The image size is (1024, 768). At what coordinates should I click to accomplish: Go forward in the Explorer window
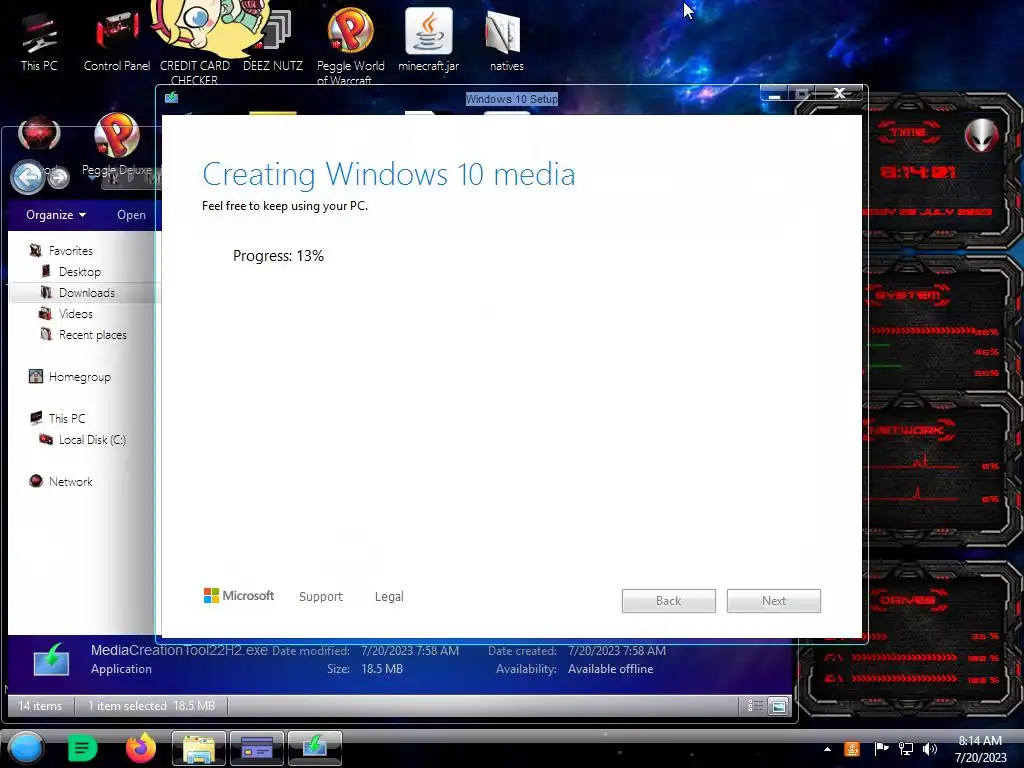coord(59,177)
